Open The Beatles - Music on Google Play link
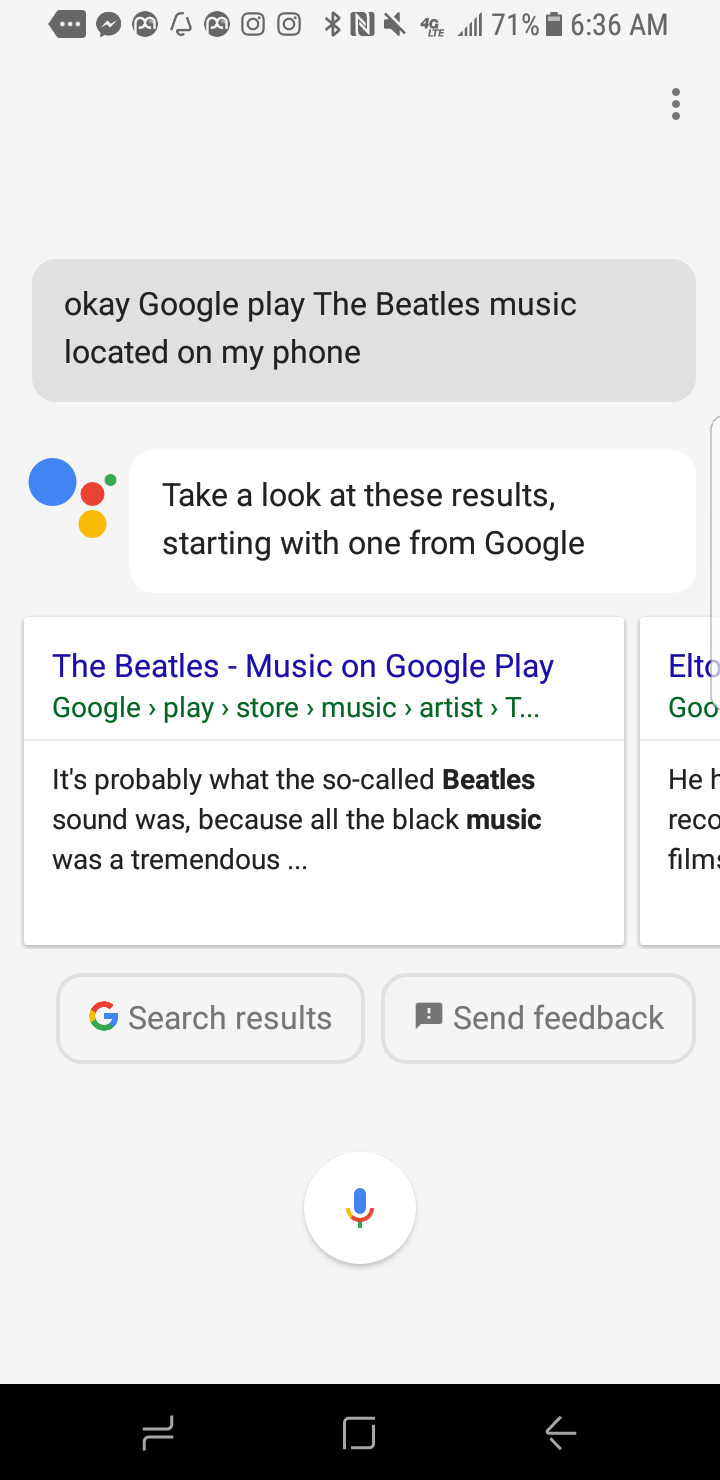Image resolution: width=720 pixels, height=1480 pixels. coord(303,666)
